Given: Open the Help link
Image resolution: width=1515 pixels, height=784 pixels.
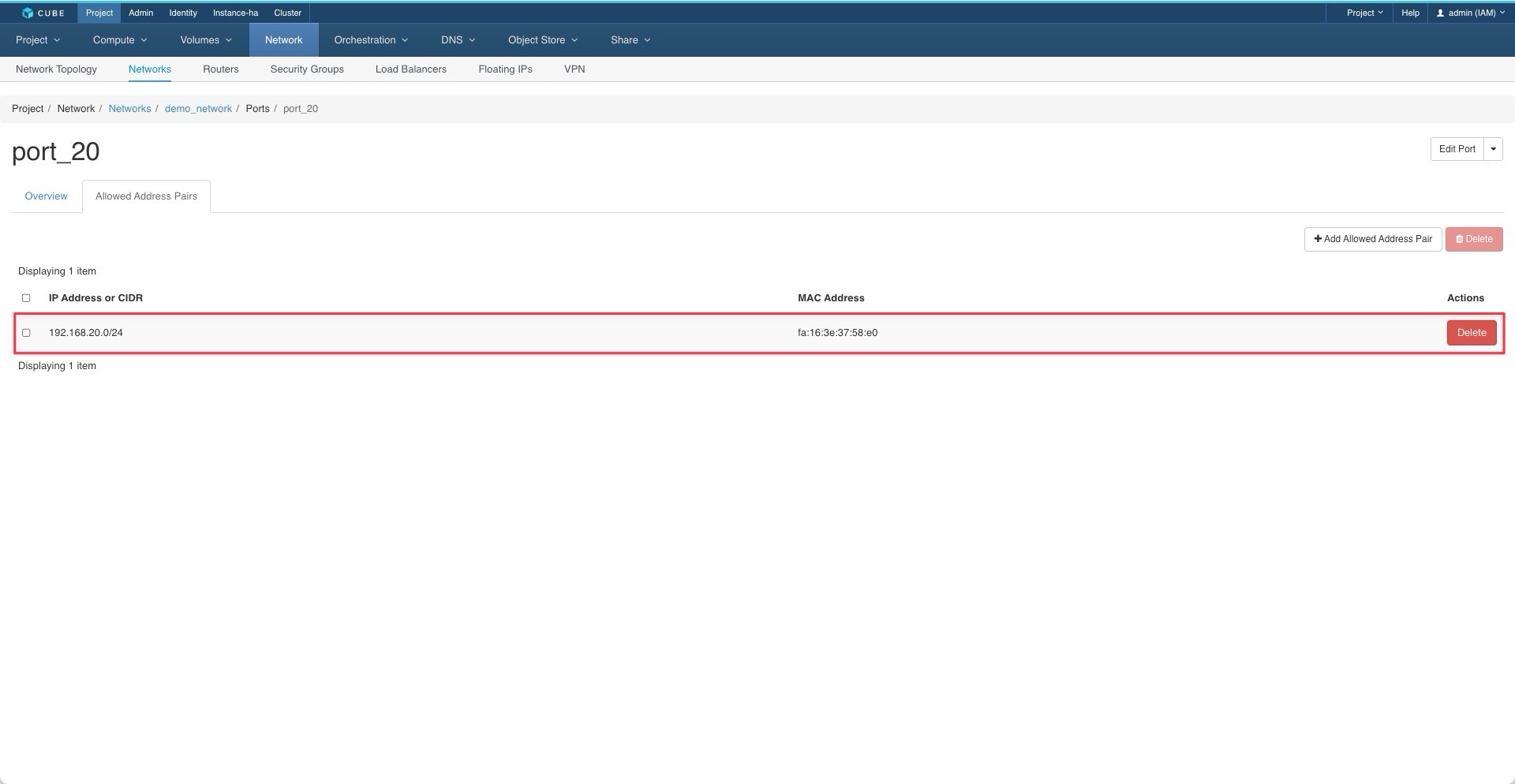Looking at the screenshot, I should coord(1410,13).
